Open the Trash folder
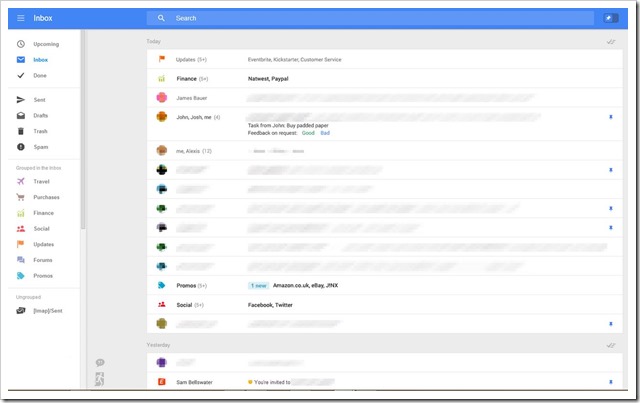This screenshot has width=640, height=403. tap(40, 131)
